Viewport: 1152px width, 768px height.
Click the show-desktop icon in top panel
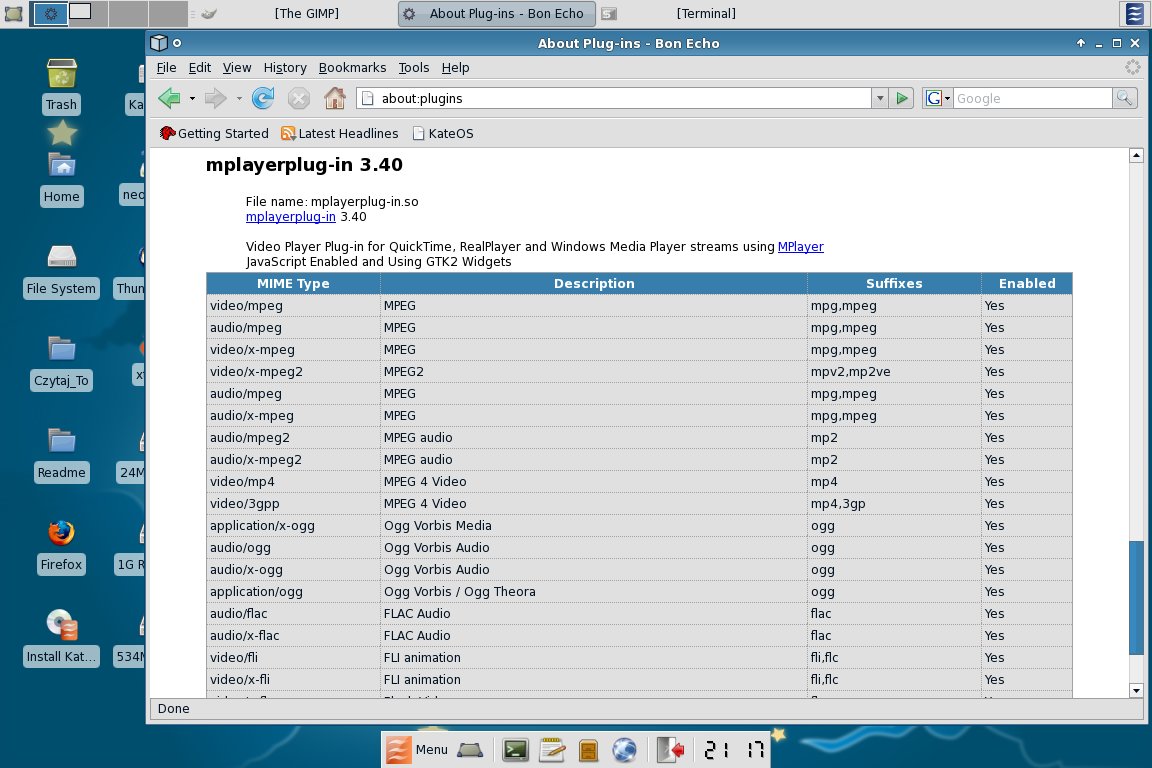(x=13, y=13)
